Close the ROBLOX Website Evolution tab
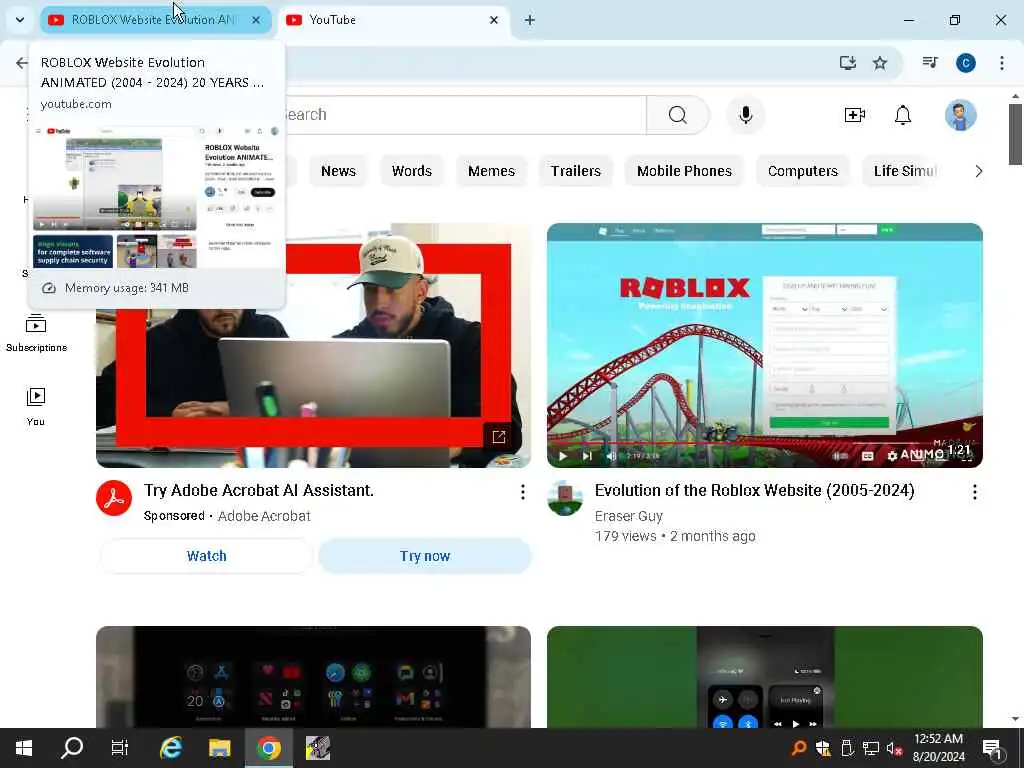 click(x=256, y=20)
